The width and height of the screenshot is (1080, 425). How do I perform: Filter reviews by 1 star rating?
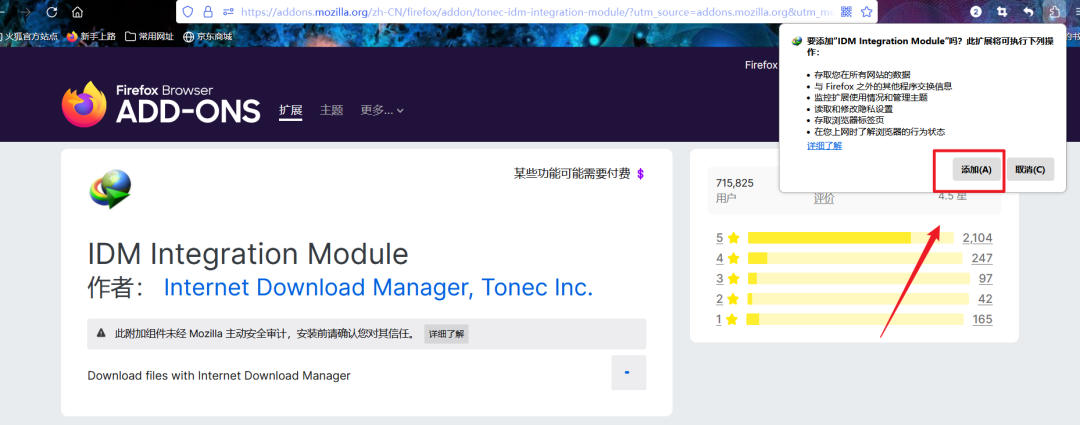tap(727, 319)
